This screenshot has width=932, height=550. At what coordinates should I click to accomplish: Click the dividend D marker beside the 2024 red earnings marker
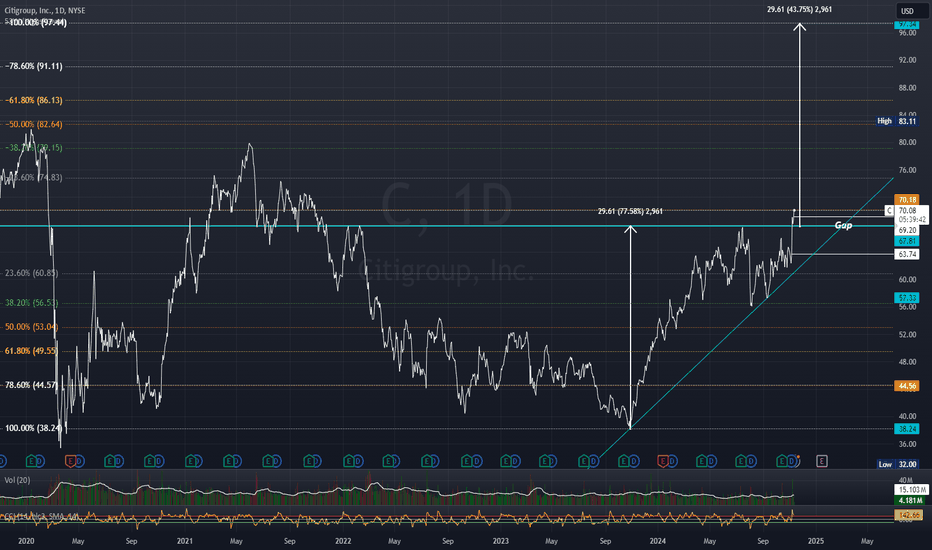point(672,461)
